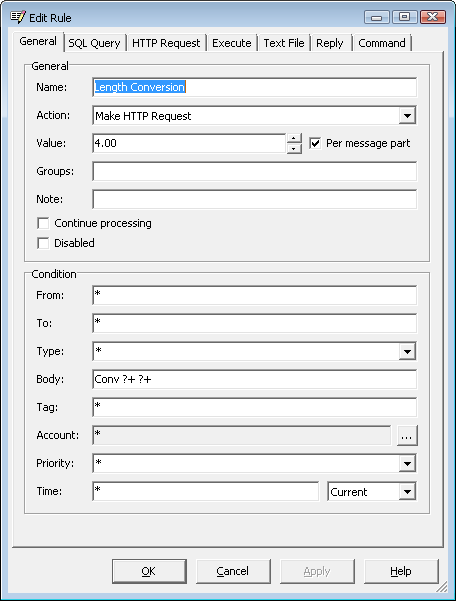Click the Cancel button
The image size is (456, 601).
[x=233, y=571]
